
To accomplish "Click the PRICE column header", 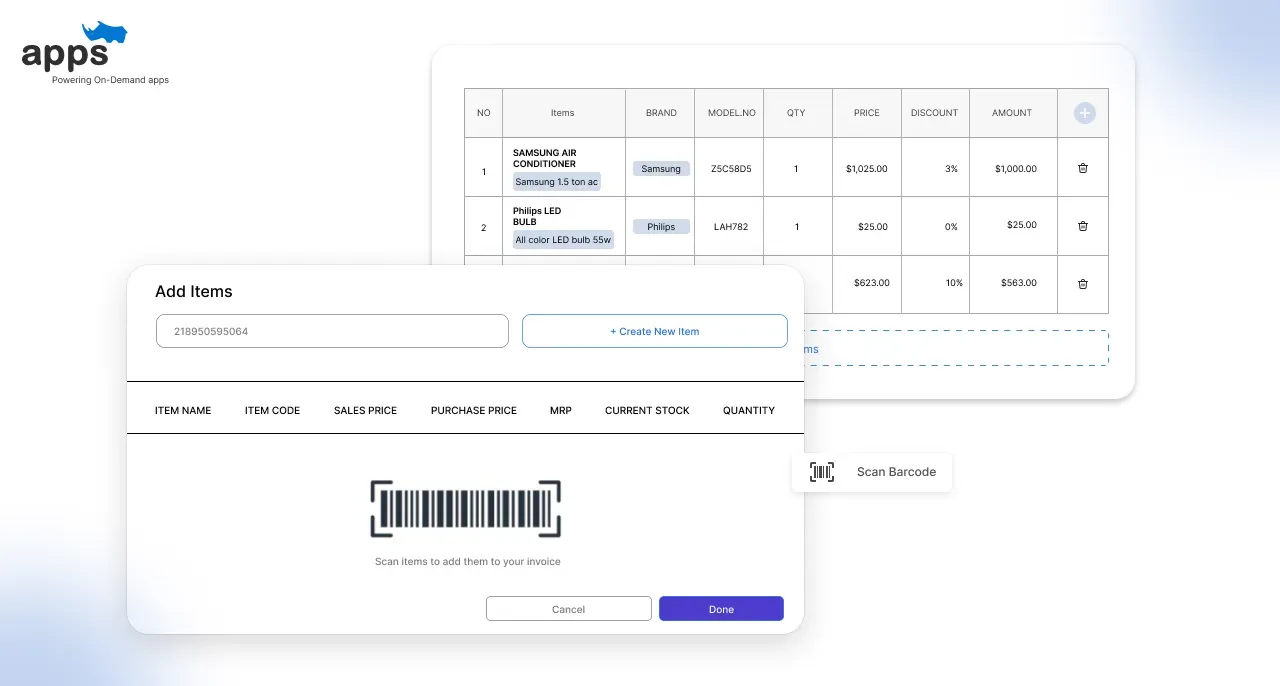I will [867, 113].
